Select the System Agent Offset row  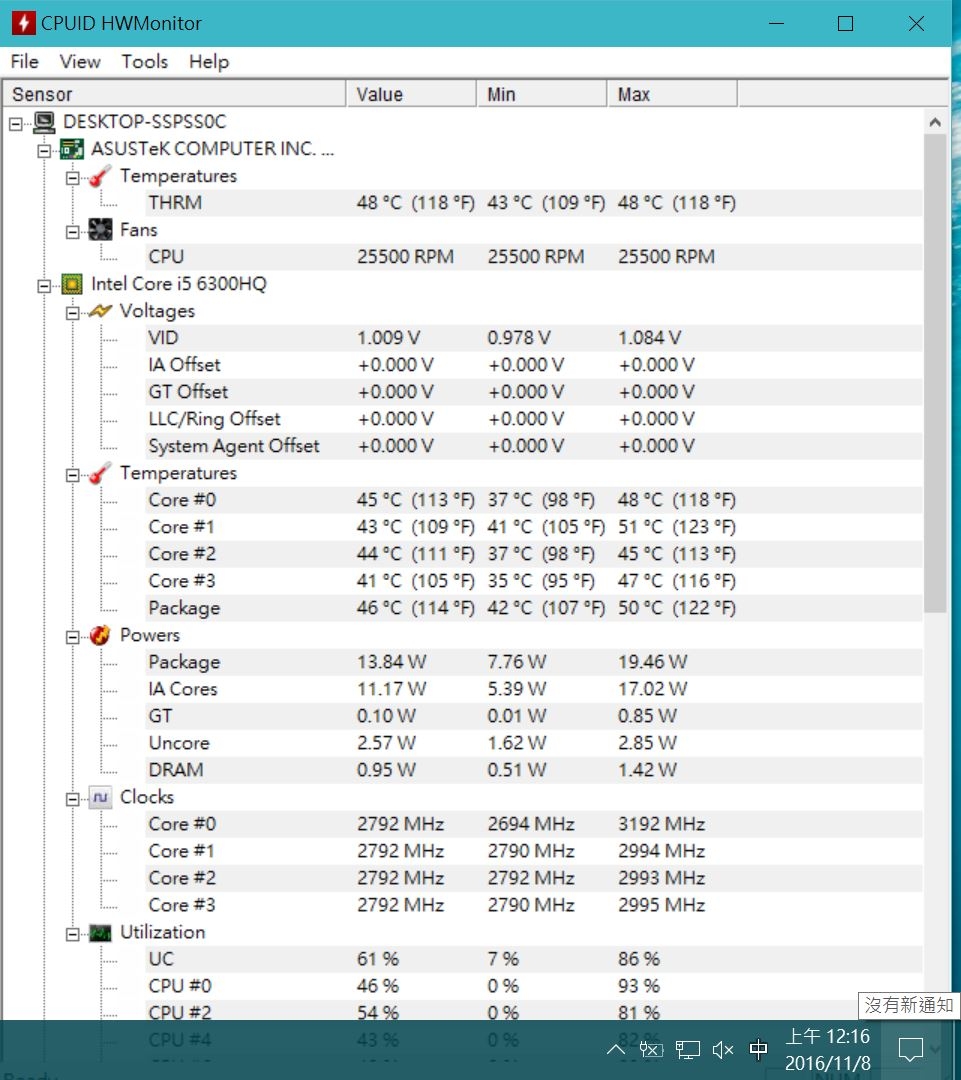click(x=534, y=446)
